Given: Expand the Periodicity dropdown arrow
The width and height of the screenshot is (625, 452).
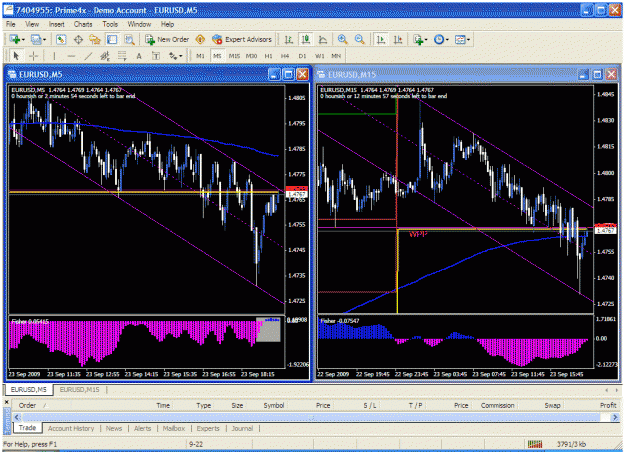Looking at the screenshot, I should pyautogui.click(x=447, y=40).
